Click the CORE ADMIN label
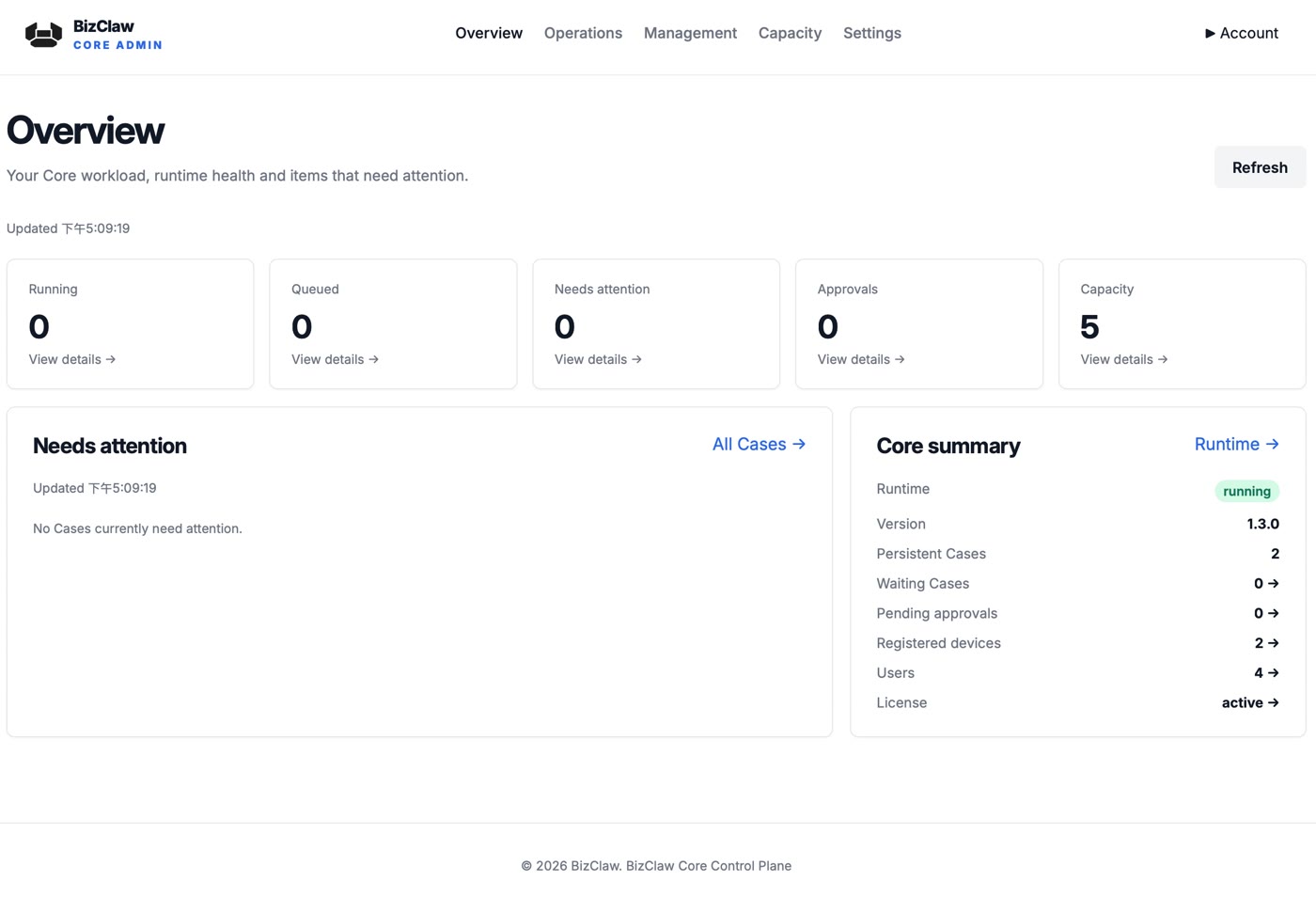The image size is (1316, 897). tap(117, 45)
